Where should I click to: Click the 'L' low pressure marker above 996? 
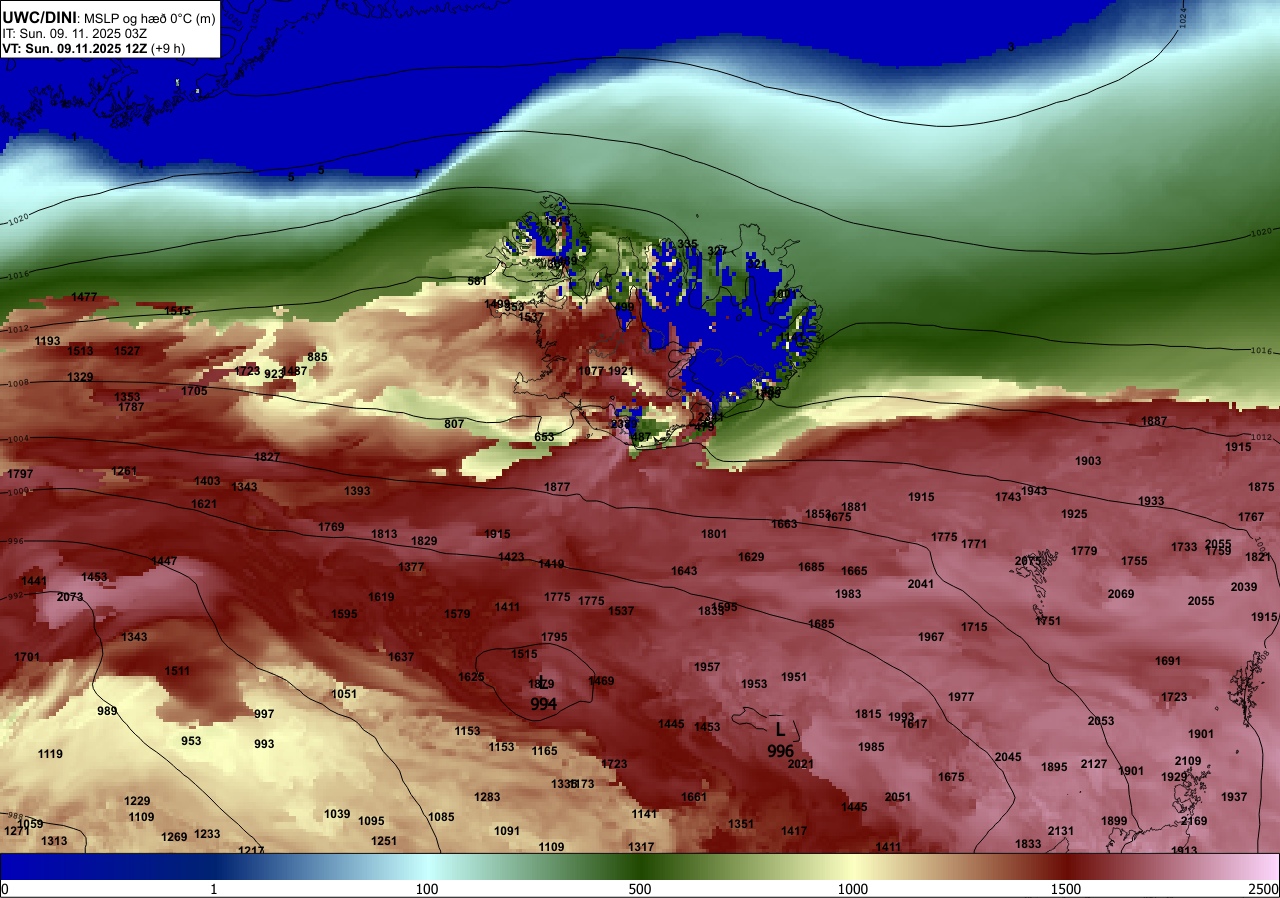[x=780, y=730]
